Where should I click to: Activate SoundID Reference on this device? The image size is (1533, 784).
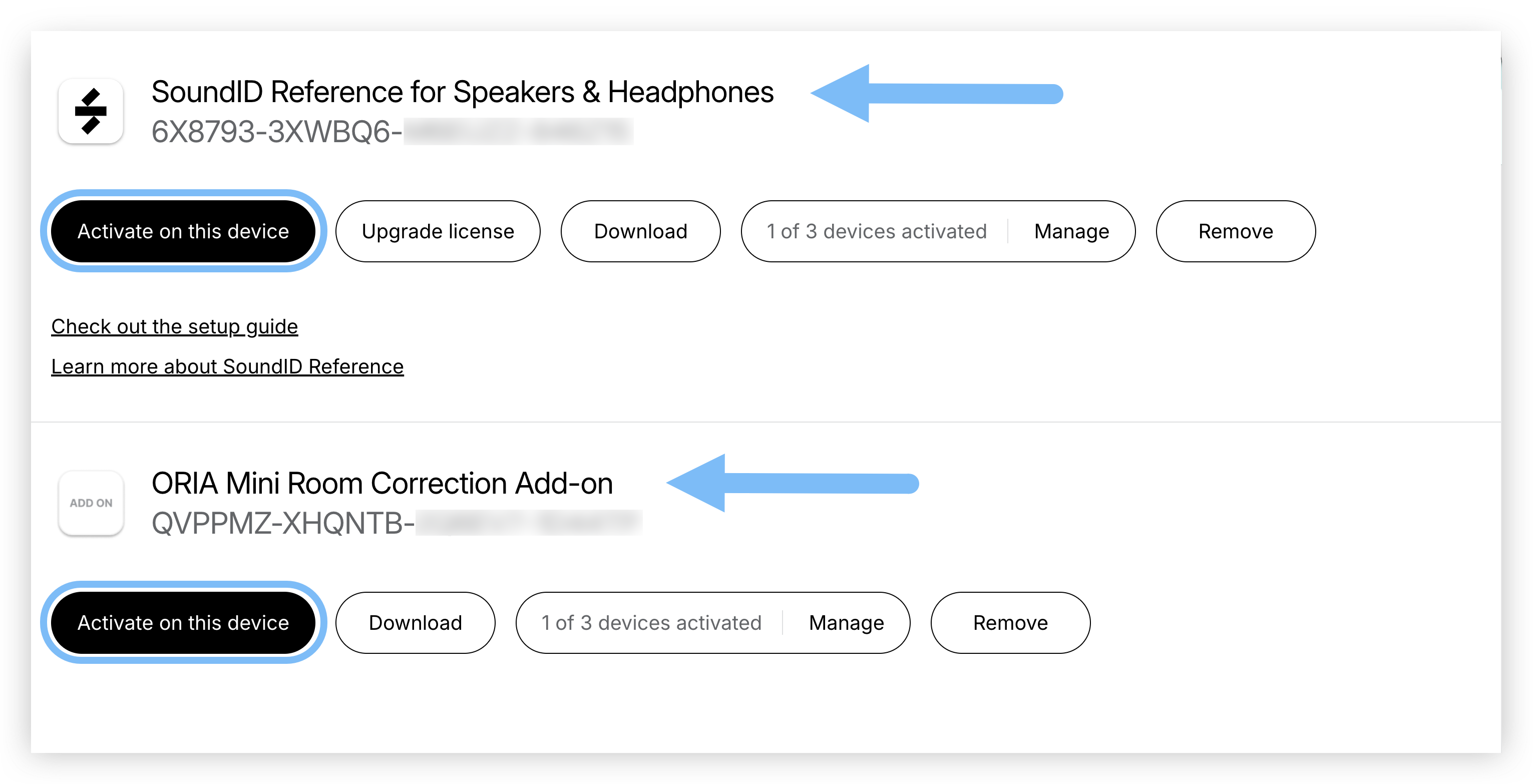pyautogui.click(x=183, y=231)
